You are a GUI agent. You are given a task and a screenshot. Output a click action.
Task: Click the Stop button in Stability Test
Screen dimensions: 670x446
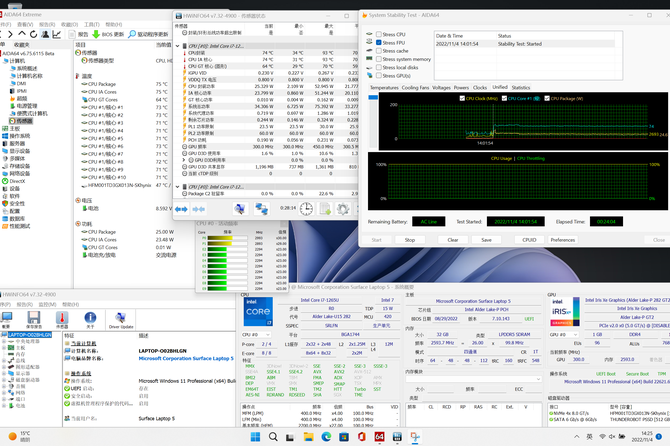[410, 240]
